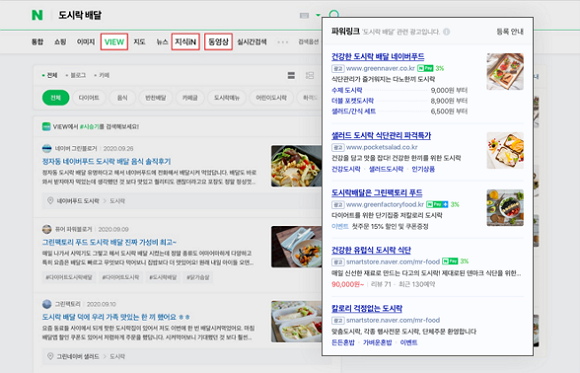Click the location pin next to 네이버푸드 도시락

(x=50, y=201)
